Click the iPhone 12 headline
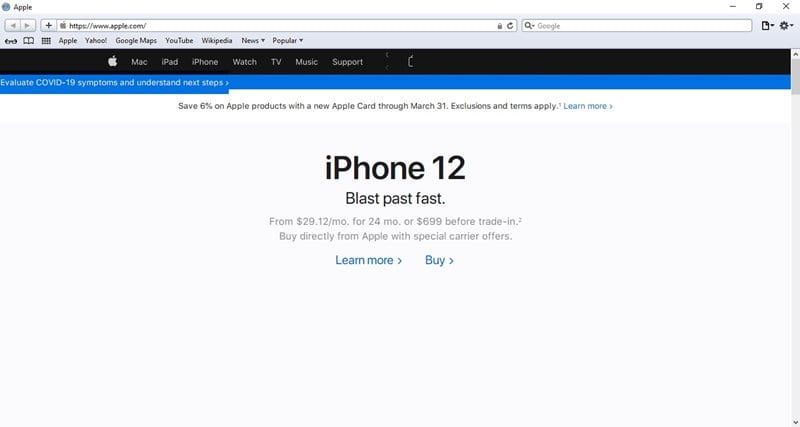 tap(395, 168)
